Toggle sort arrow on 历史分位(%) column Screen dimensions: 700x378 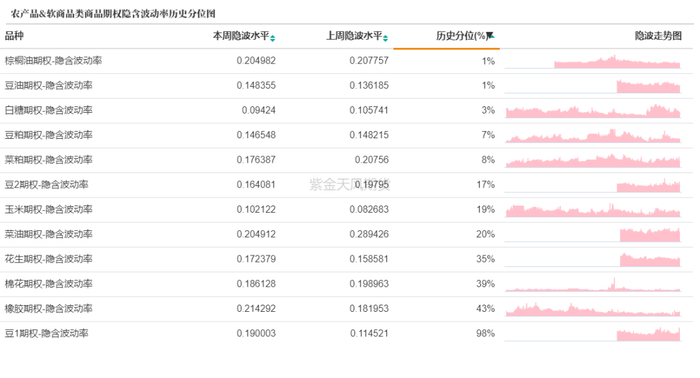pyautogui.click(x=491, y=36)
